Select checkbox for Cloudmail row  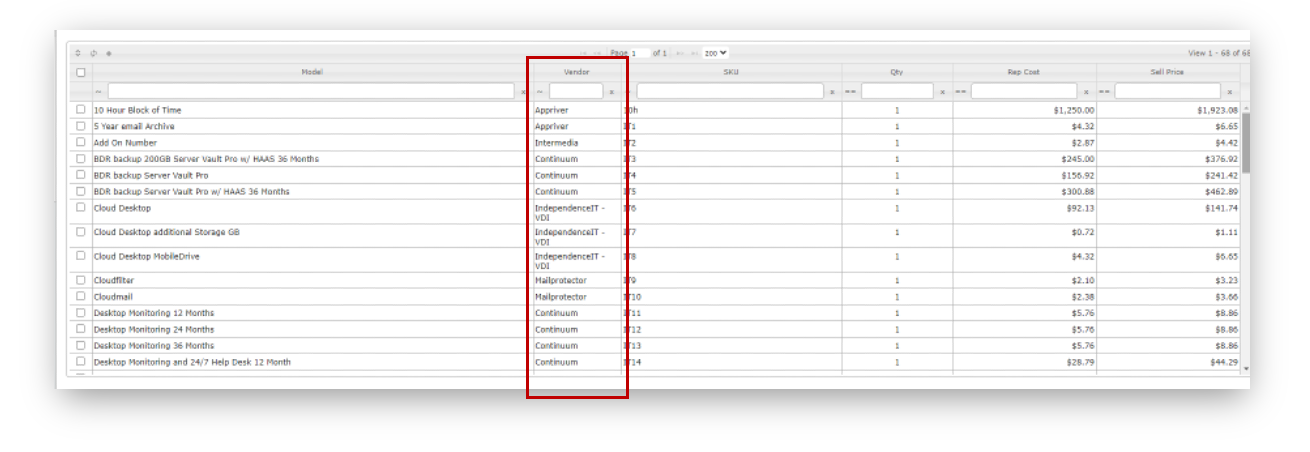coord(81,297)
